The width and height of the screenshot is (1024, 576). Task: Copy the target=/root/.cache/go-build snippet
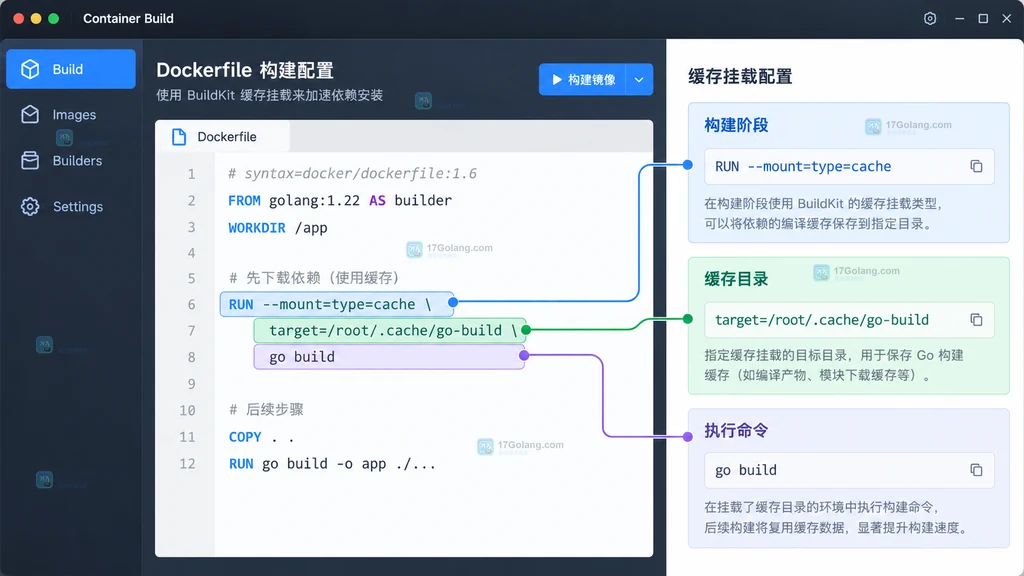(976, 320)
